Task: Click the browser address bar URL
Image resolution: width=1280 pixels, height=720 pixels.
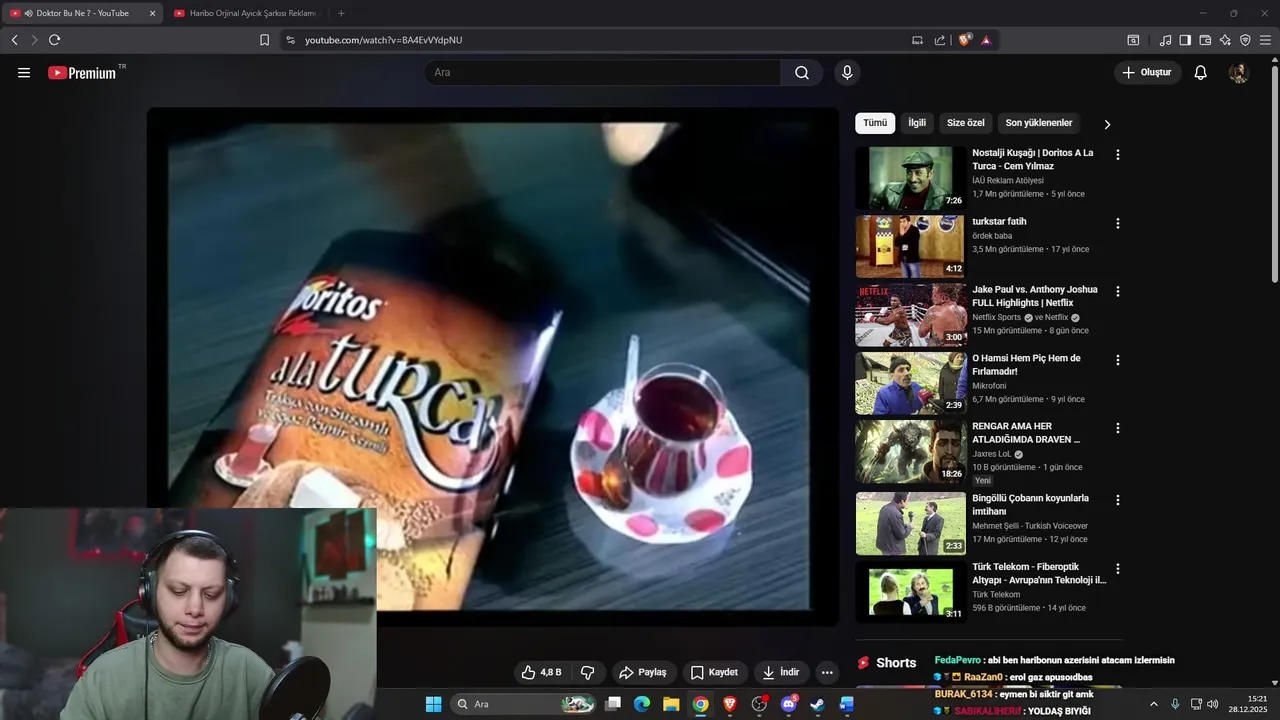Action: pos(383,40)
